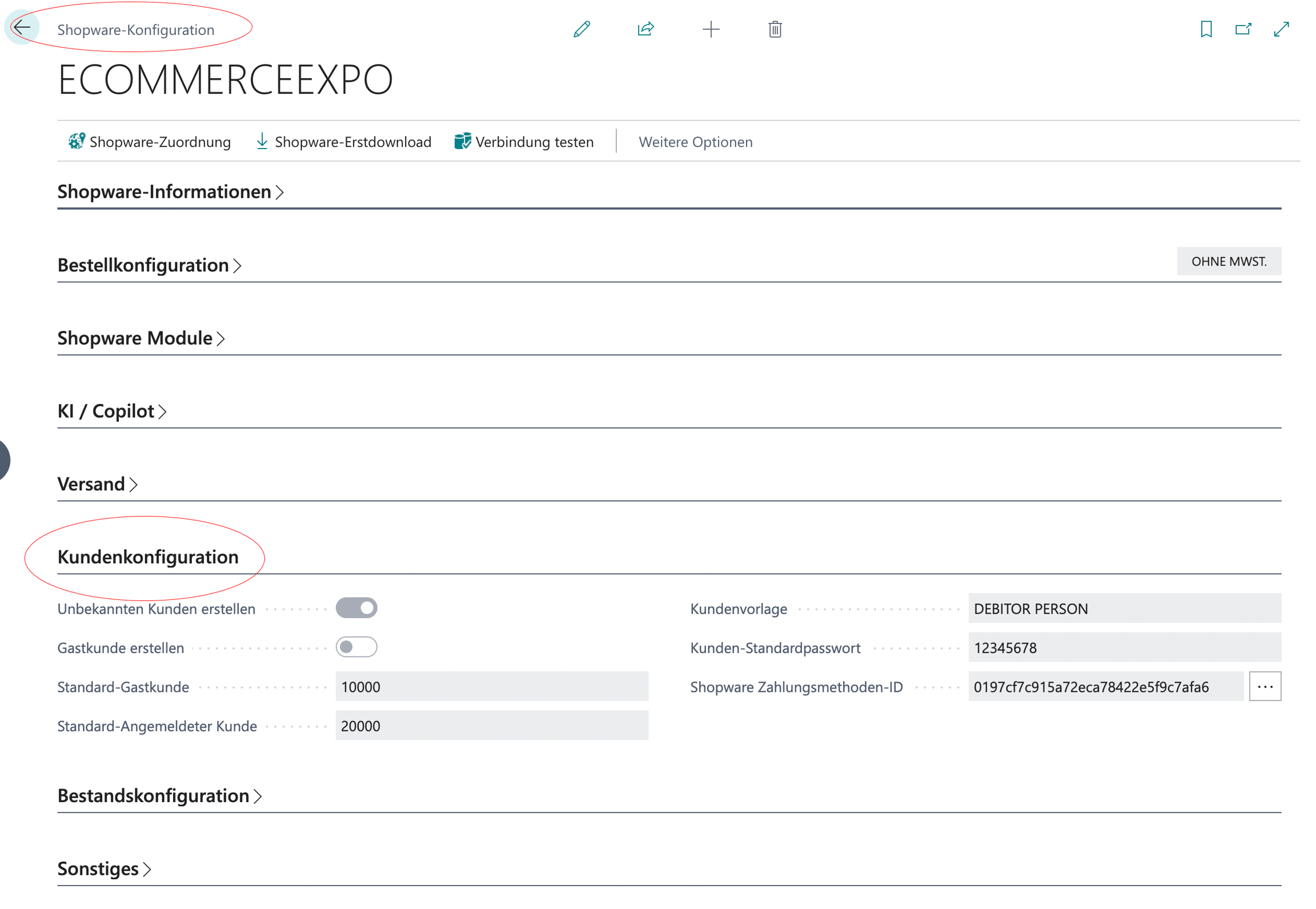The height and width of the screenshot is (909, 1316).
Task: Open Shopware-Zuordnung action
Action: (x=149, y=142)
